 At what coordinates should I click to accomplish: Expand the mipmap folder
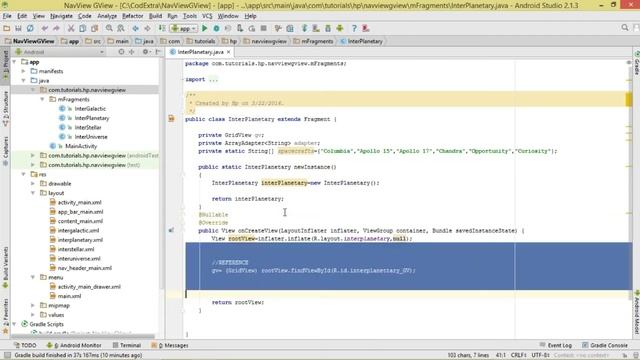(33, 305)
